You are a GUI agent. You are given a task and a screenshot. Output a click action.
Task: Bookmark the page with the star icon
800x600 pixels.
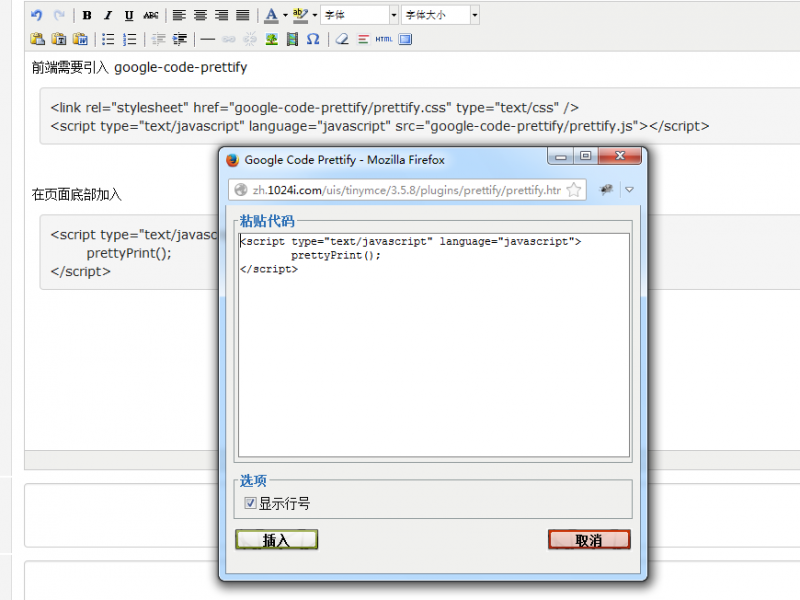click(x=574, y=190)
